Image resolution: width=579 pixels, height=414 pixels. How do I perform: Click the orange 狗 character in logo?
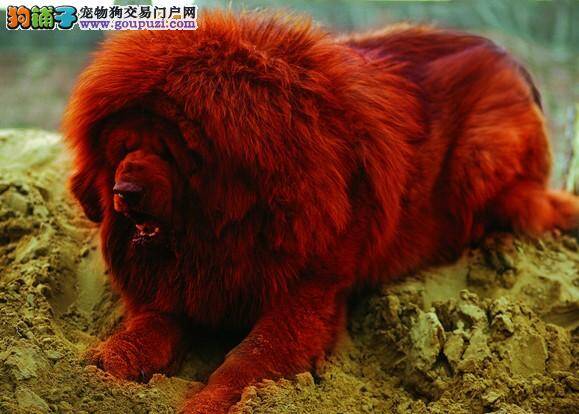(18, 18)
